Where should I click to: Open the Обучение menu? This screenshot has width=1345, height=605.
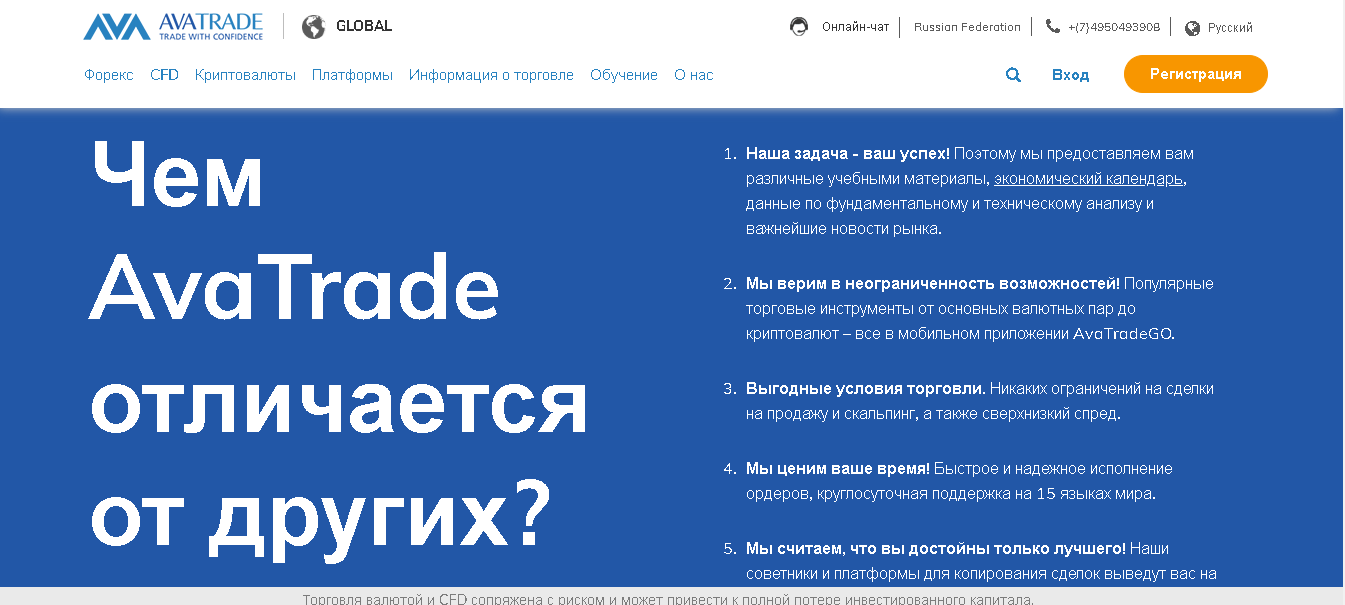tap(624, 75)
